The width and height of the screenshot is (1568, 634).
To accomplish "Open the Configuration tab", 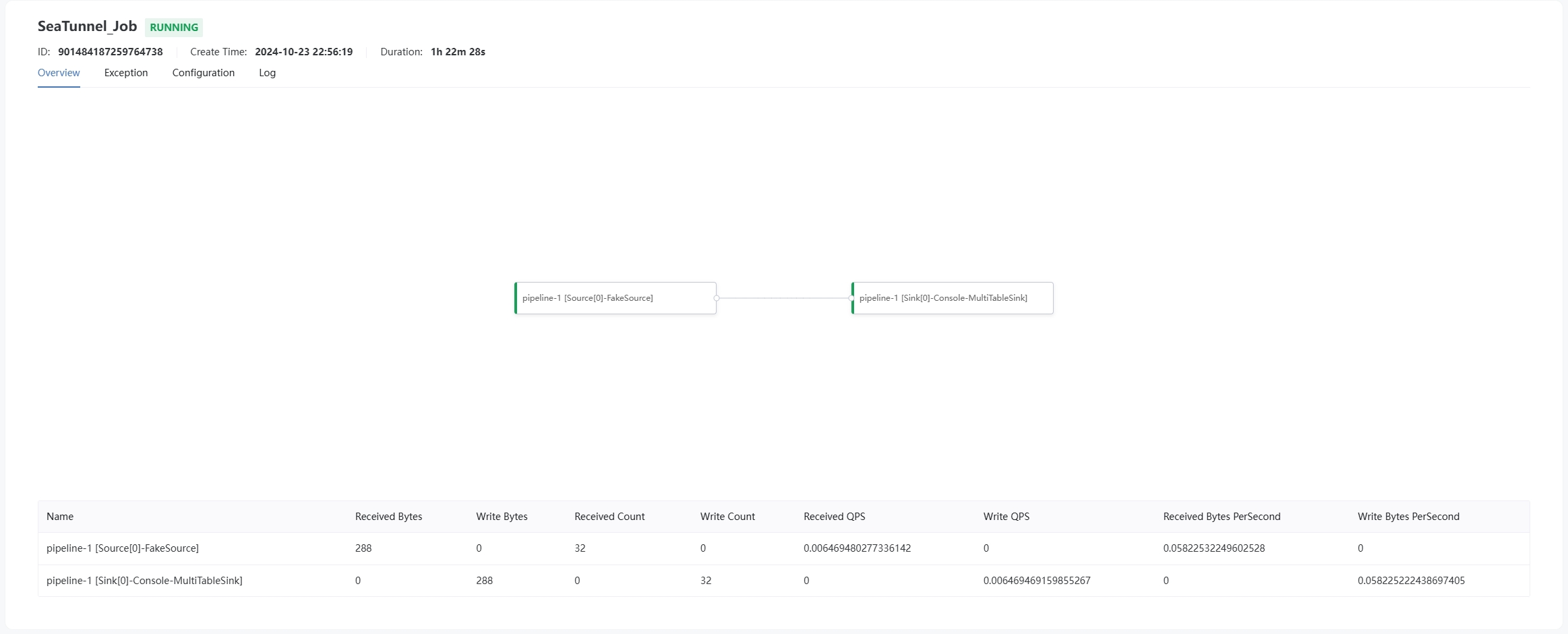I will pos(203,73).
